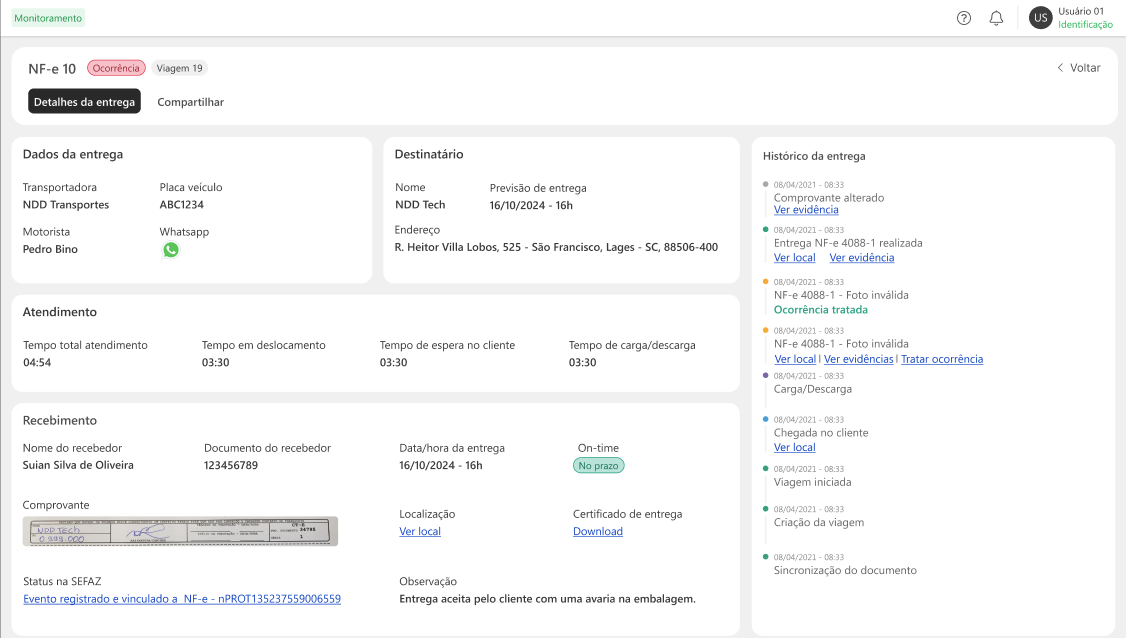Viewport: 1126px width, 638px height.
Task: Select recipient address 'R. Heitor Villa Lobos, 525'
Action: pyautogui.click(x=556, y=247)
